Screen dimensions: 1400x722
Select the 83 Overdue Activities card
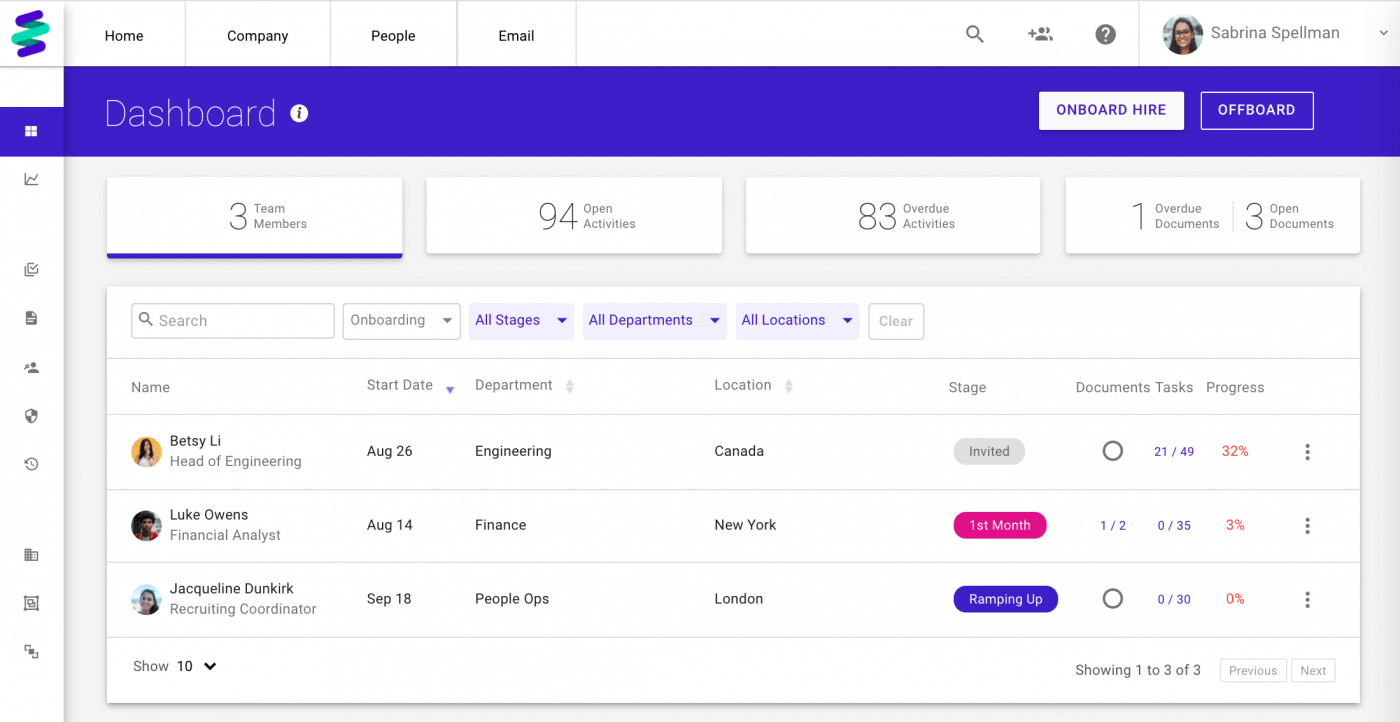893,216
